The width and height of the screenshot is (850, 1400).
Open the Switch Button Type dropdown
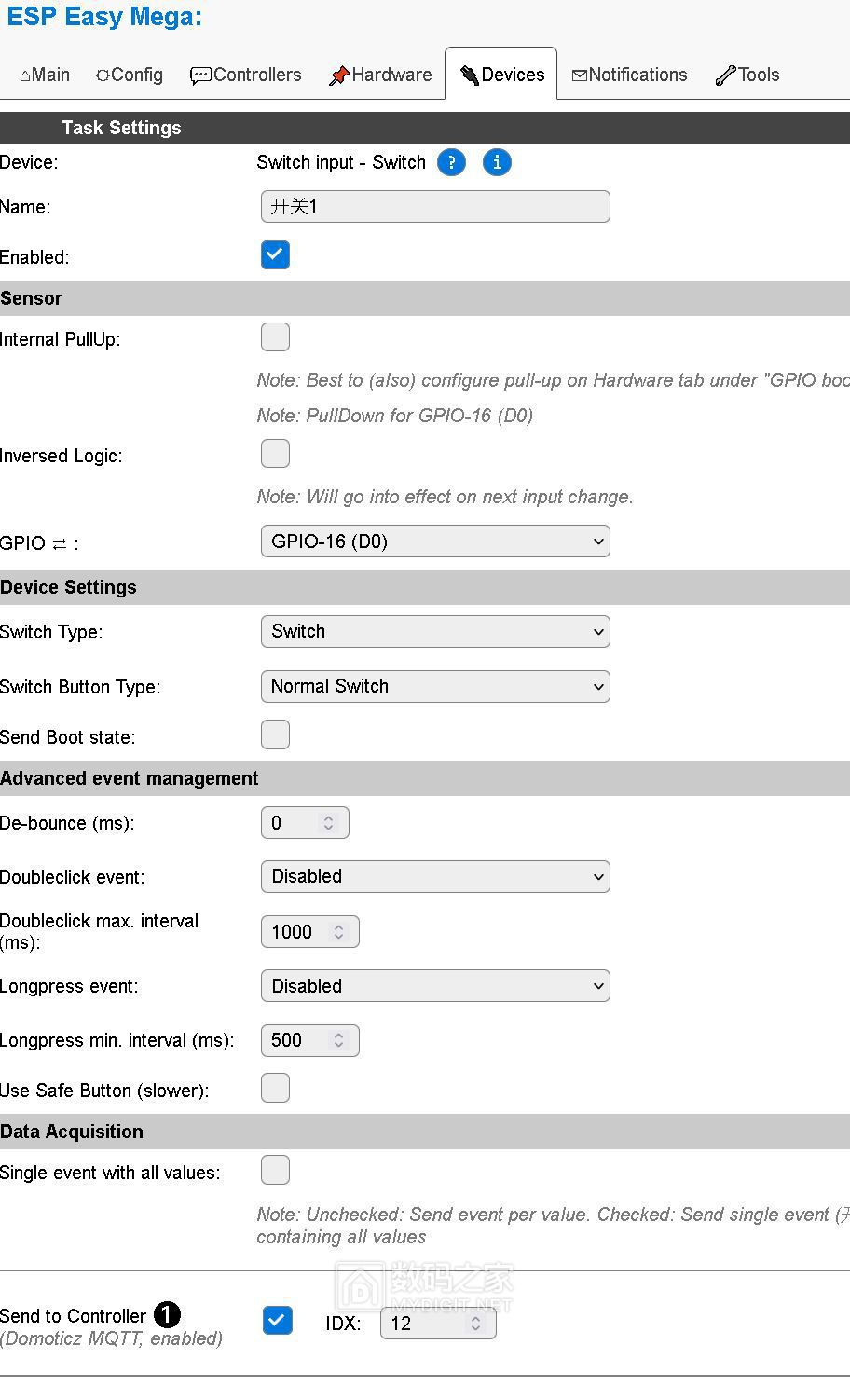coord(435,687)
